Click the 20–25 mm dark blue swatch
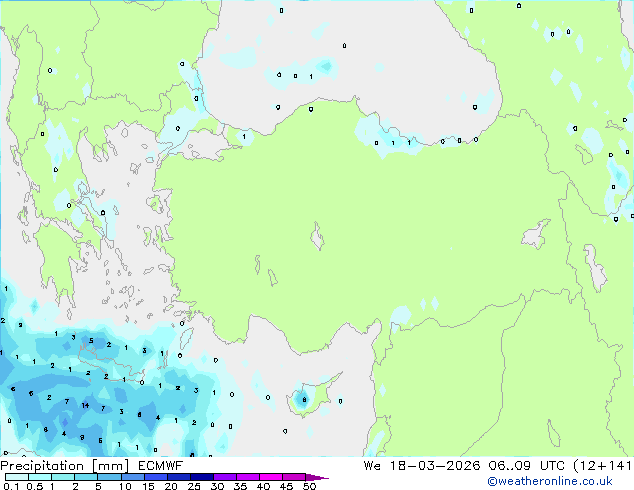The height and width of the screenshot is (490, 634). pos(179,477)
